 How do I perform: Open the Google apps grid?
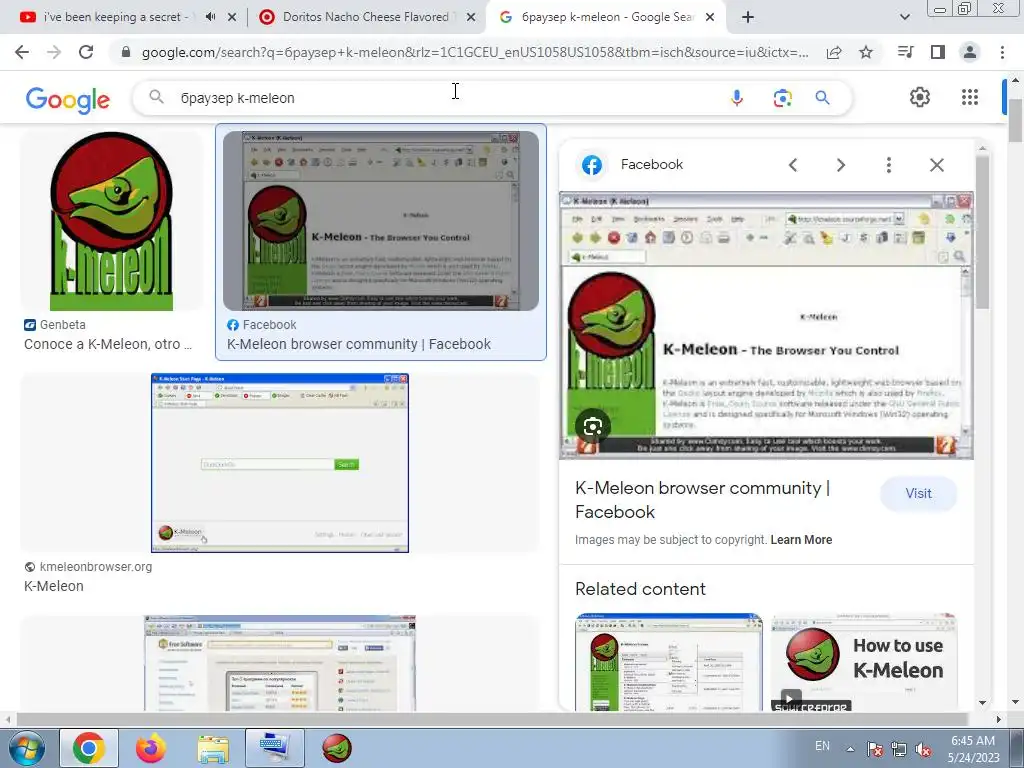pos(970,97)
